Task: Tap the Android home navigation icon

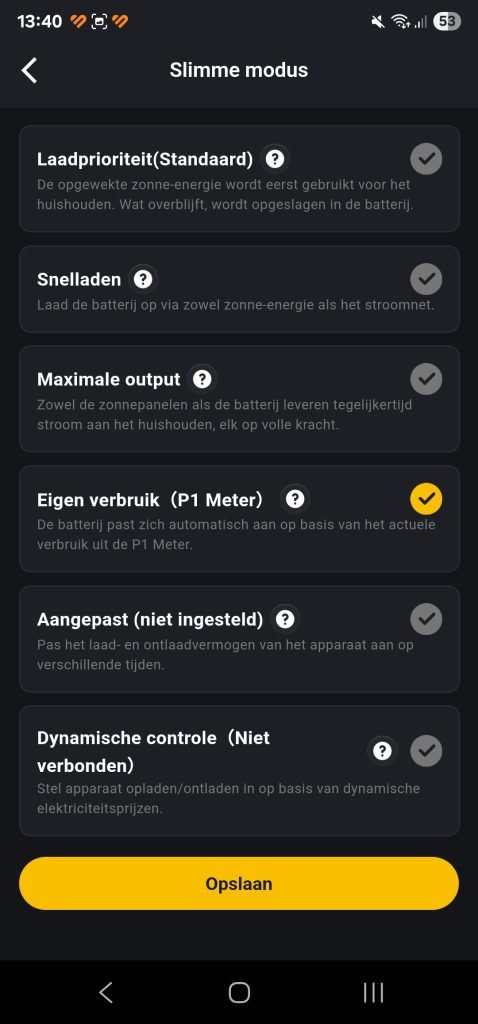Action: pyautogui.click(x=239, y=992)
